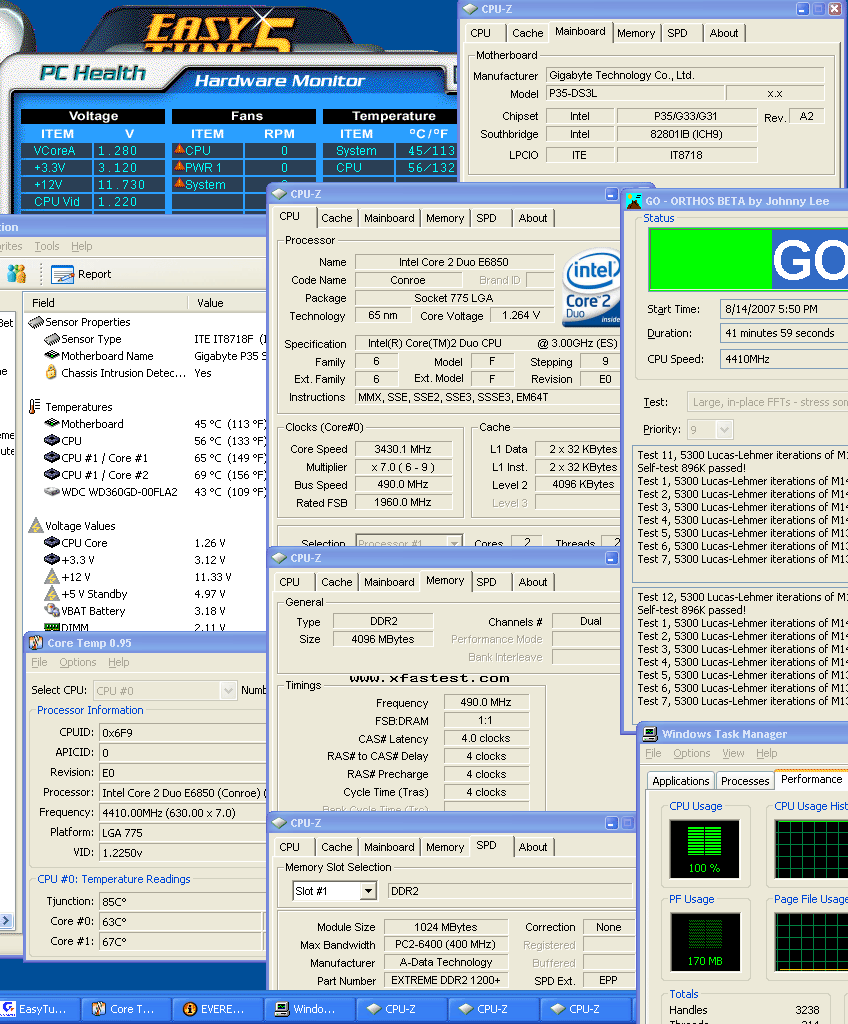The height and width of the screenshot is (1024, 848).
Task: Open Select CPU dropdown in Core Temp
Action: click(x=228, y=690)
